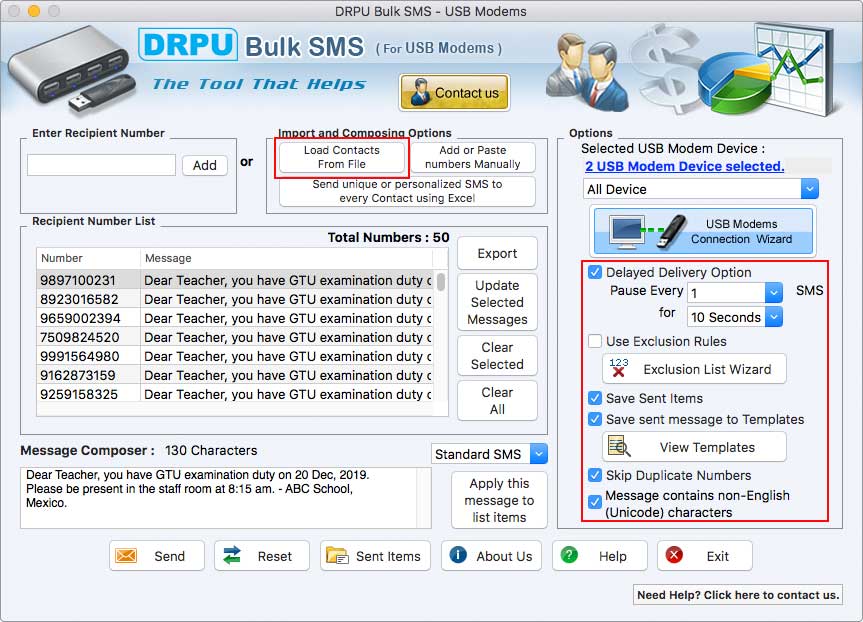Toggle Message contains non-English Unicode characters checkbox
Screen dimensions: 863x622
pos(595,502)
